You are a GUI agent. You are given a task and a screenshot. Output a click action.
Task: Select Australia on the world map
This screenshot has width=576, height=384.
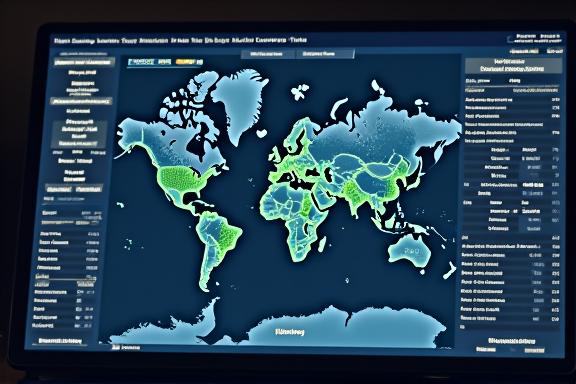click(x=410, y=252)
